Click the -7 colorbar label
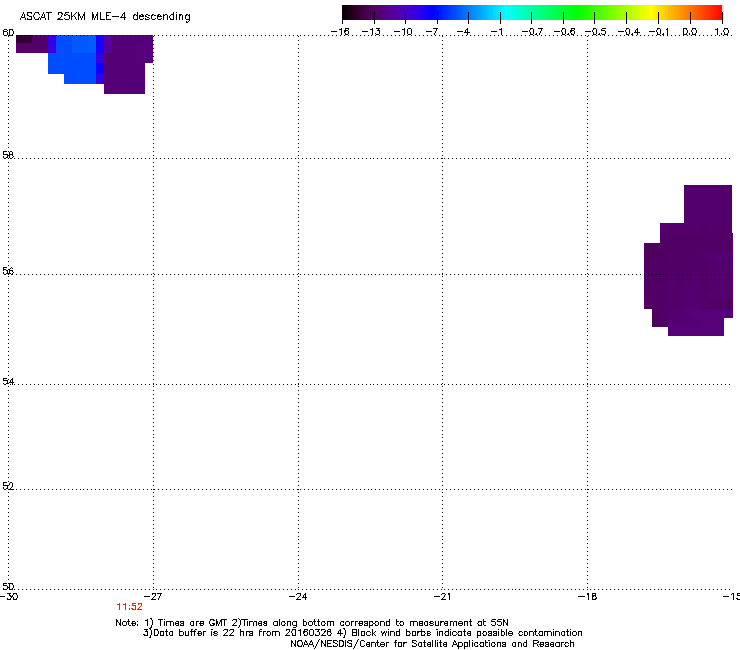Screen dimensions: 740x650 [x=433, y=32]
